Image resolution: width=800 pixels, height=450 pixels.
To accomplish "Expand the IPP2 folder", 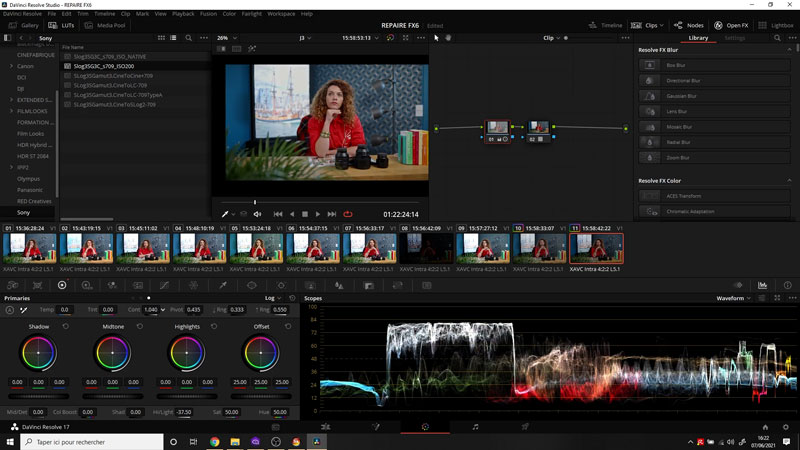I will pos(11,167).
